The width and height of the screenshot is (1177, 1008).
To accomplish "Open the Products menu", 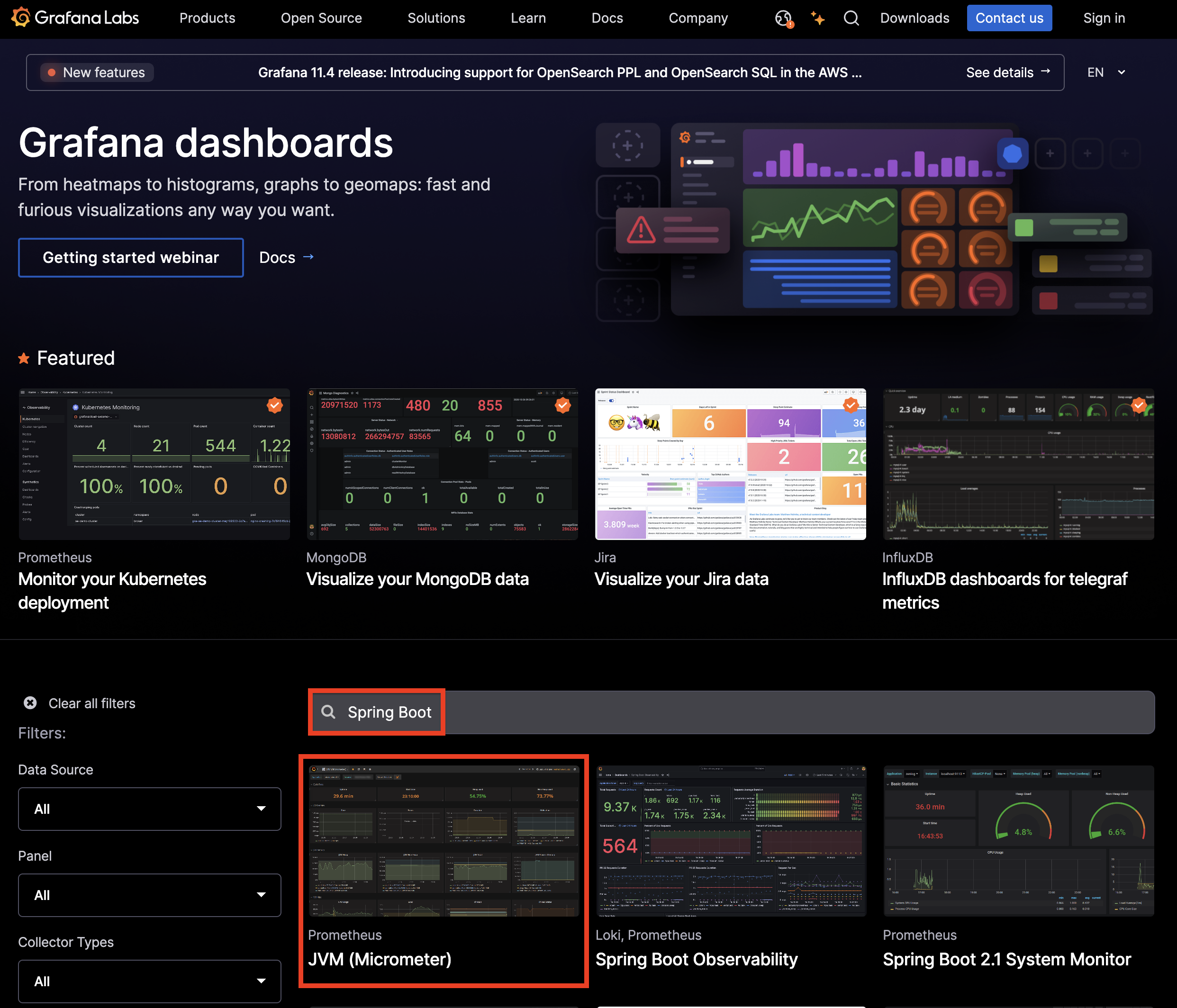I will point(207,18).
